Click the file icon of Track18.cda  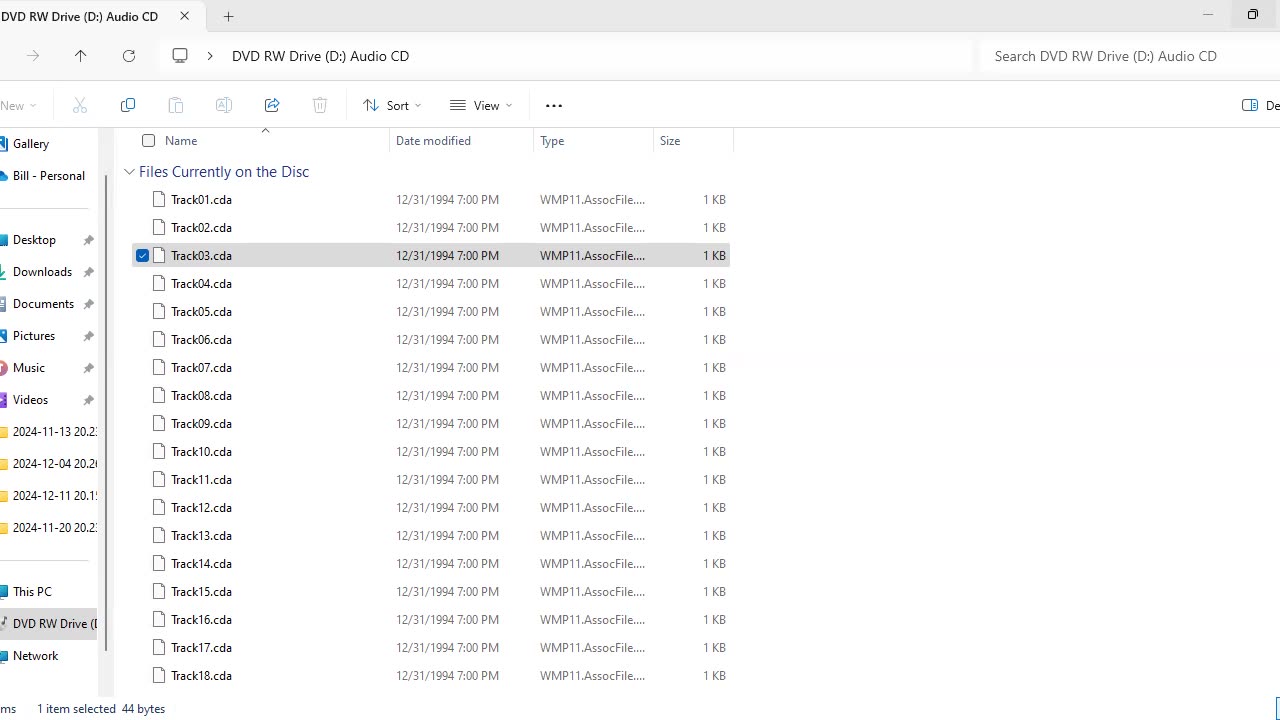[x=158, y=675]
